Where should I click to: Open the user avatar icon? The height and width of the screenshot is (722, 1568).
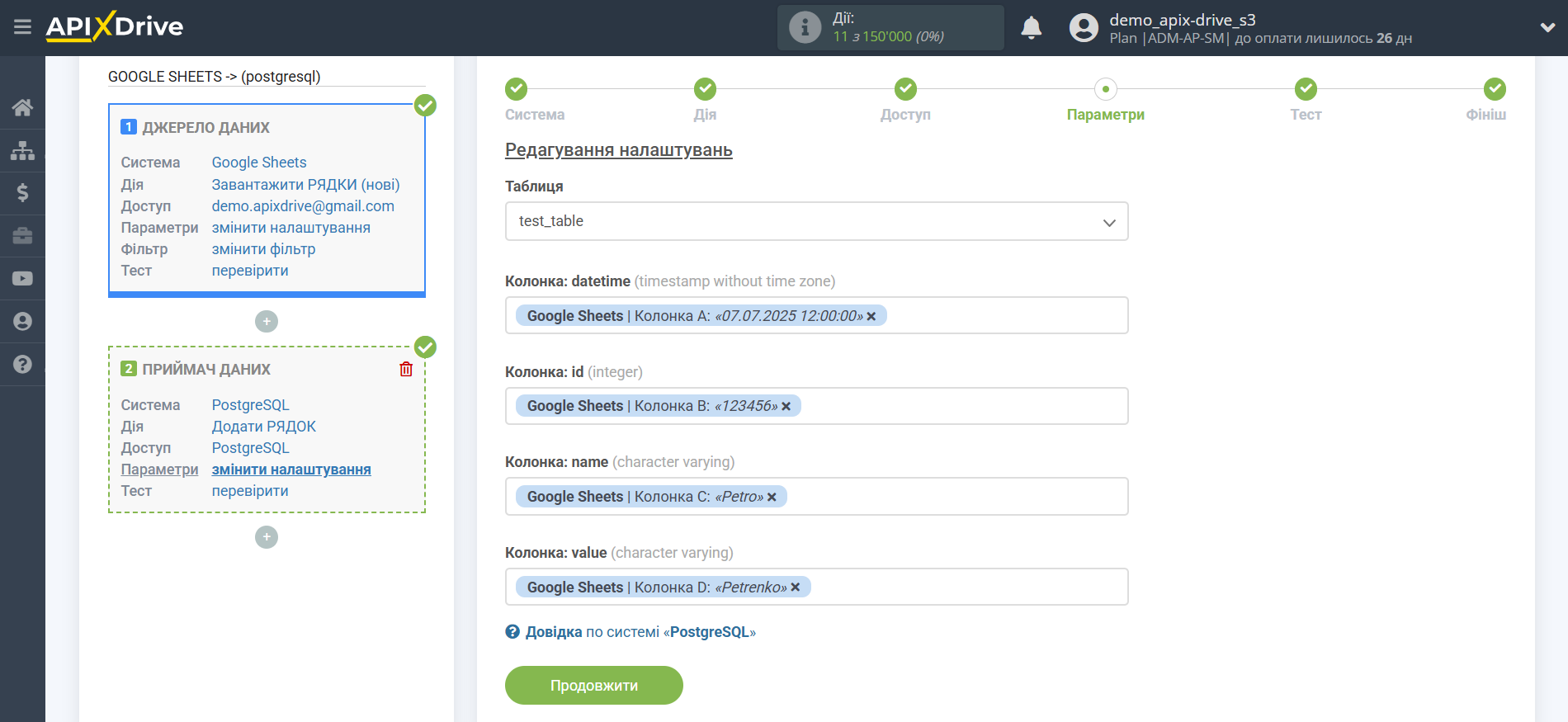[x=1084, y=28]
